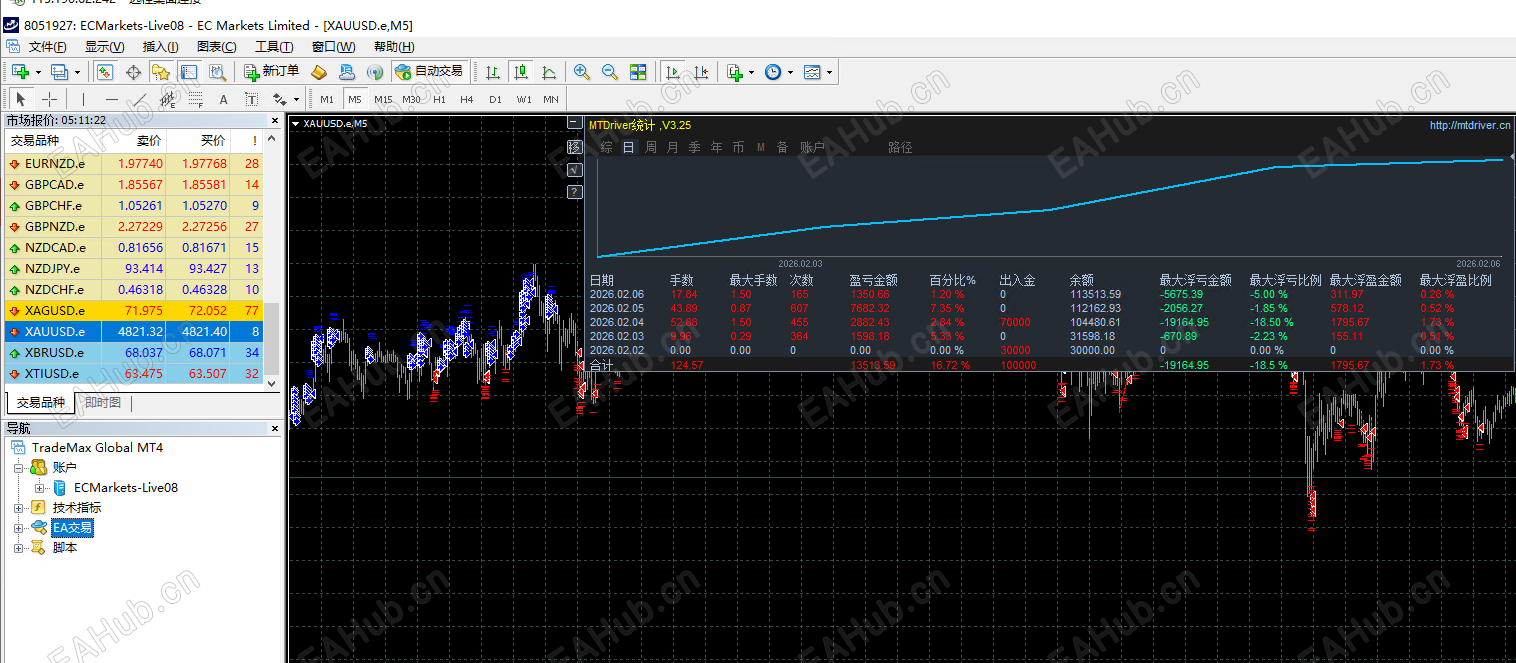
Task: Open a new chart via toolbar icon
Action: point(20,72)
